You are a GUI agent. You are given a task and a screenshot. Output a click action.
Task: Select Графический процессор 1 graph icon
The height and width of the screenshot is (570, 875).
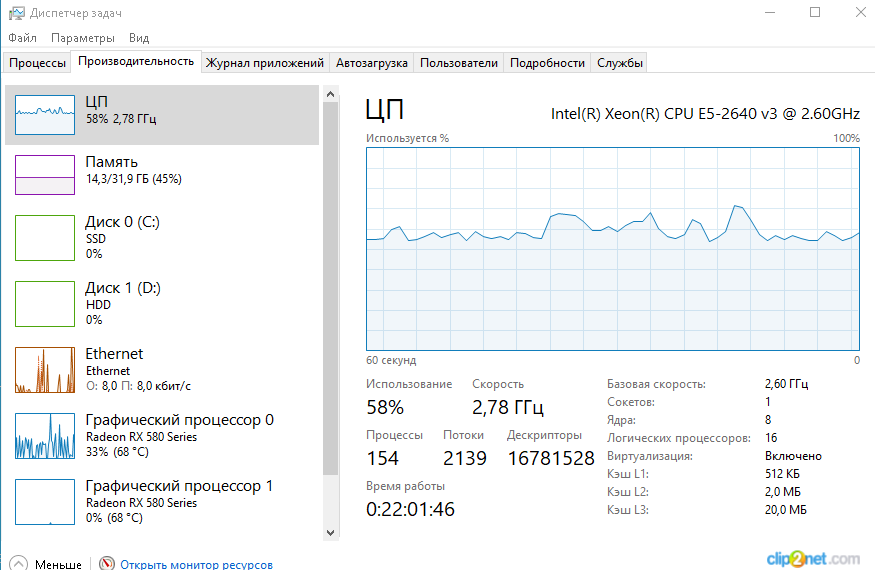pos(45,502)
